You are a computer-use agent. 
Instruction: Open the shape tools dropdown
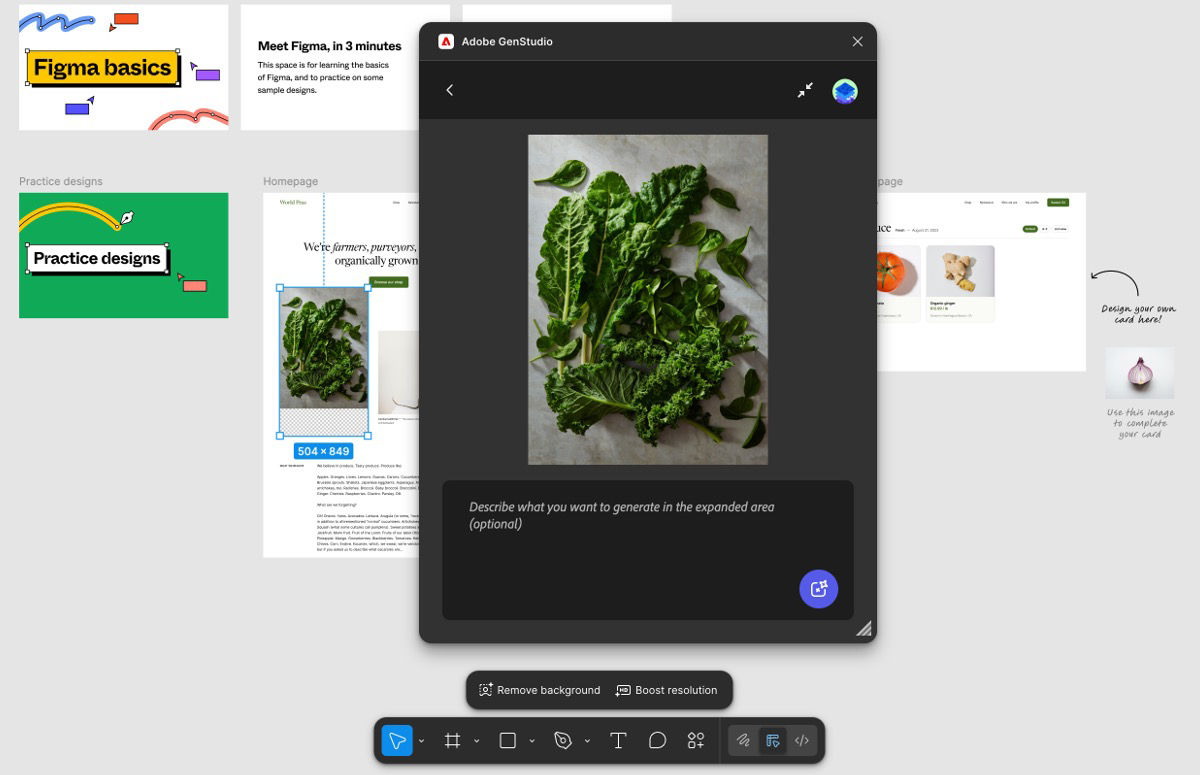point(531,740)
